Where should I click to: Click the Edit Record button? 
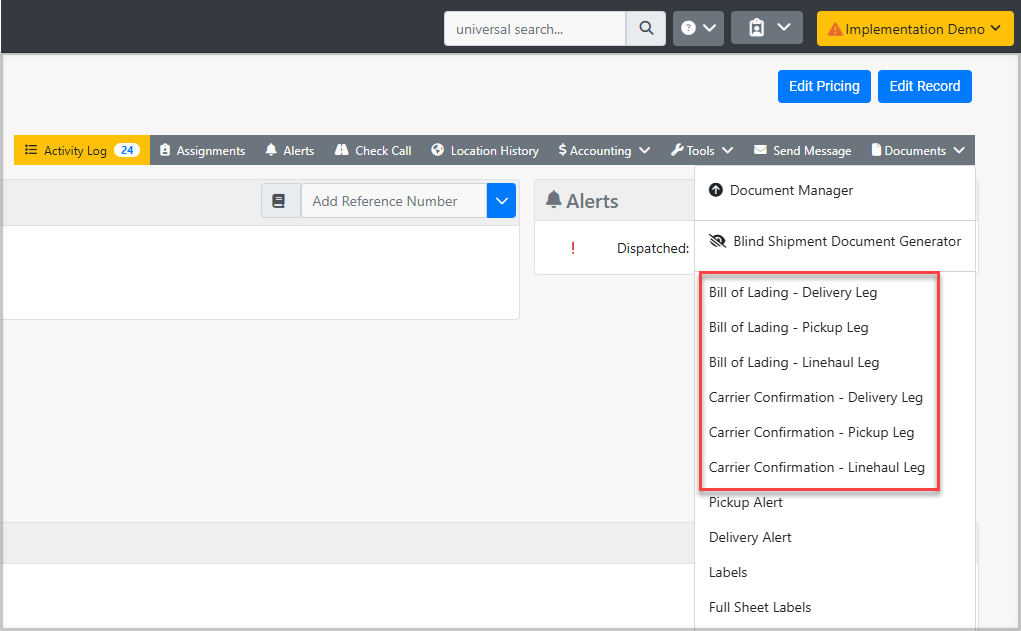click(924, 86)
